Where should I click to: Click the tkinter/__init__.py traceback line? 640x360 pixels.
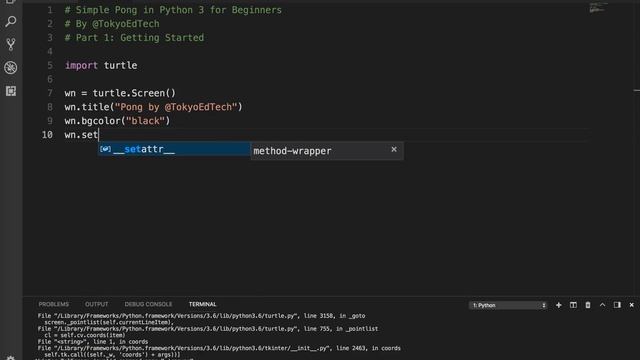[219, 348]
